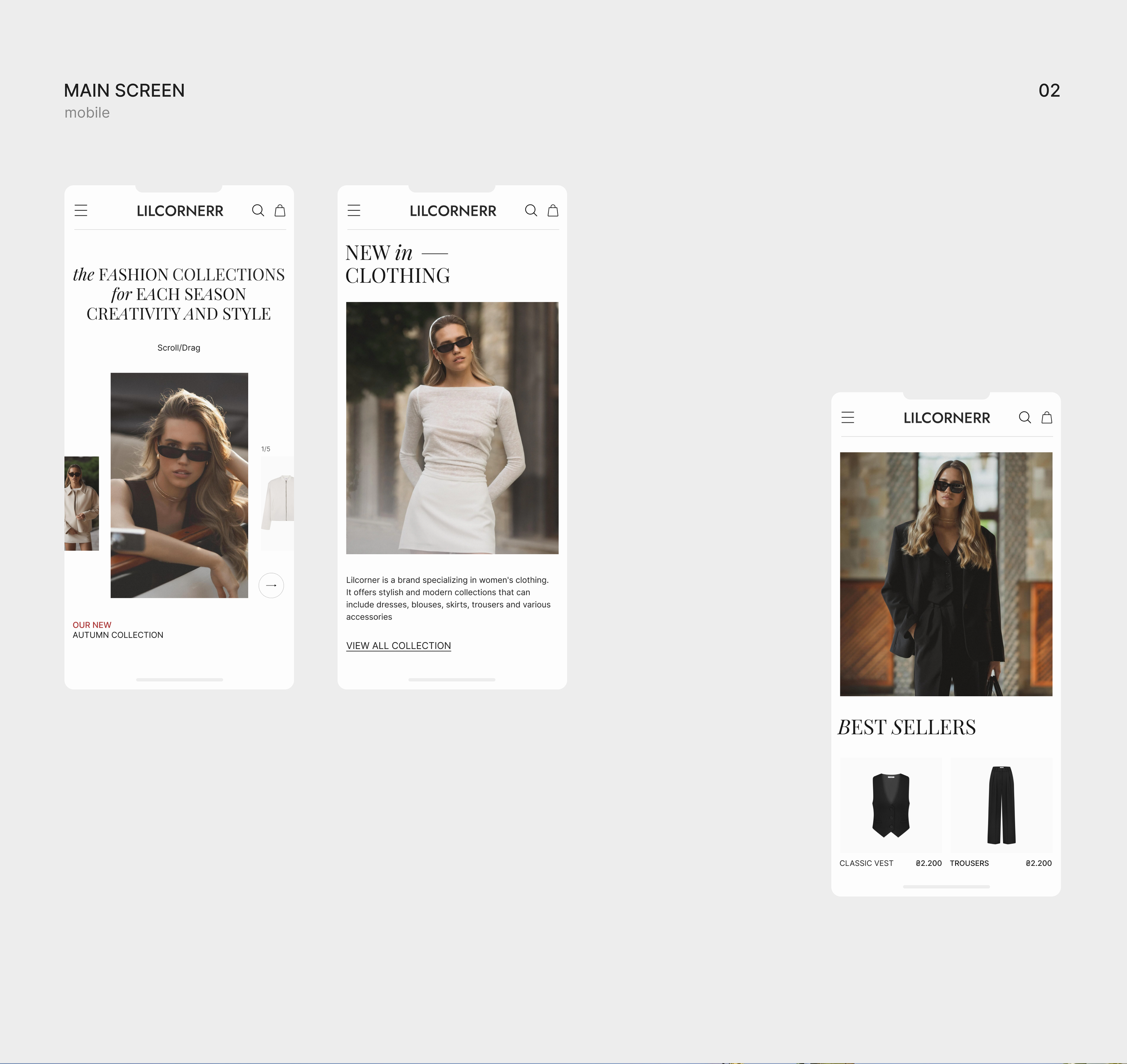Select Classic Vest product thumbnail
This screenshot has width=1127, height=1064.
point(890,804)
